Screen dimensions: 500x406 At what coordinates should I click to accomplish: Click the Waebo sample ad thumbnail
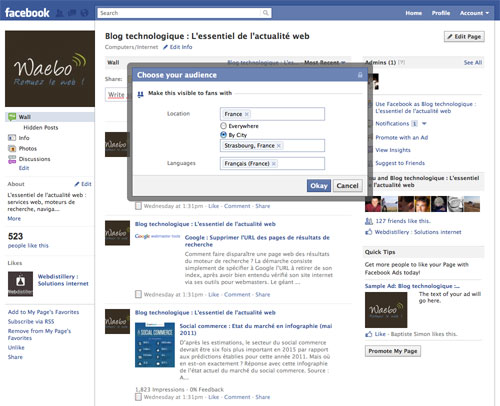(386, 310)
